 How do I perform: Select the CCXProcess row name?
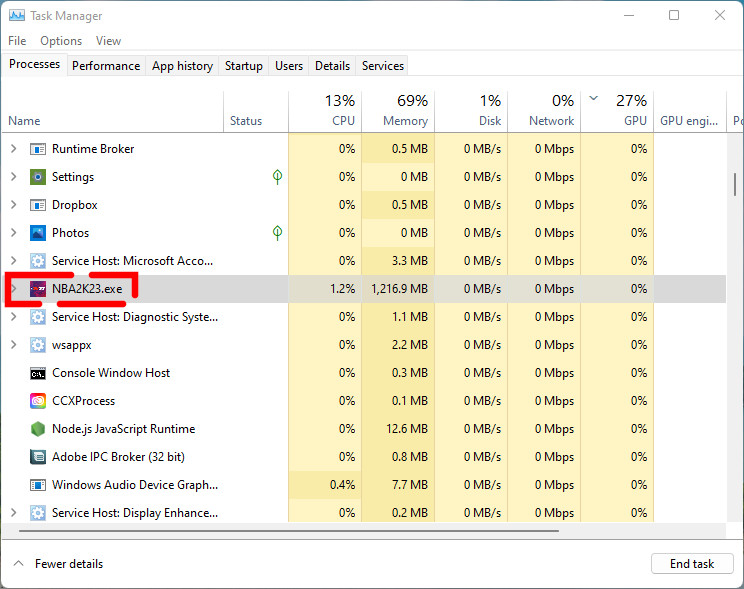click(83, 401)
